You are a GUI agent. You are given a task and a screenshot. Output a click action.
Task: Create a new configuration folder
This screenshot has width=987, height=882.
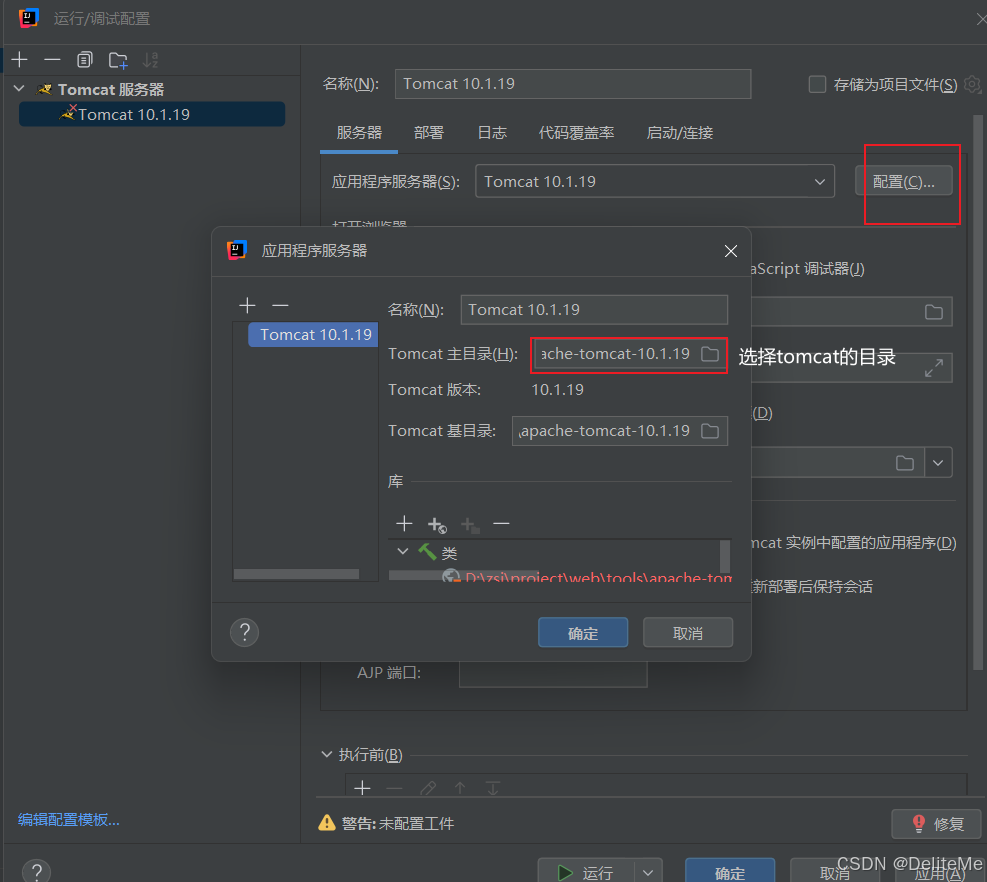(118, 60)
